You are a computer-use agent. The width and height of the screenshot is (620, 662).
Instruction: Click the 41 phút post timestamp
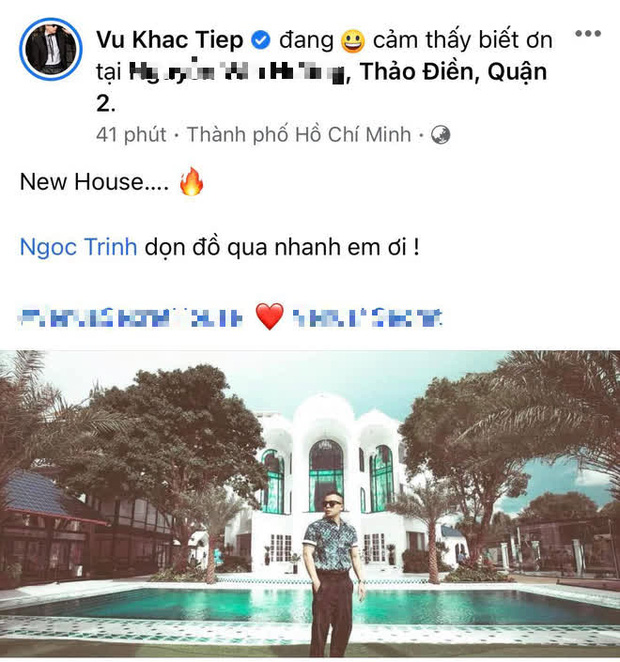[131, 135]
